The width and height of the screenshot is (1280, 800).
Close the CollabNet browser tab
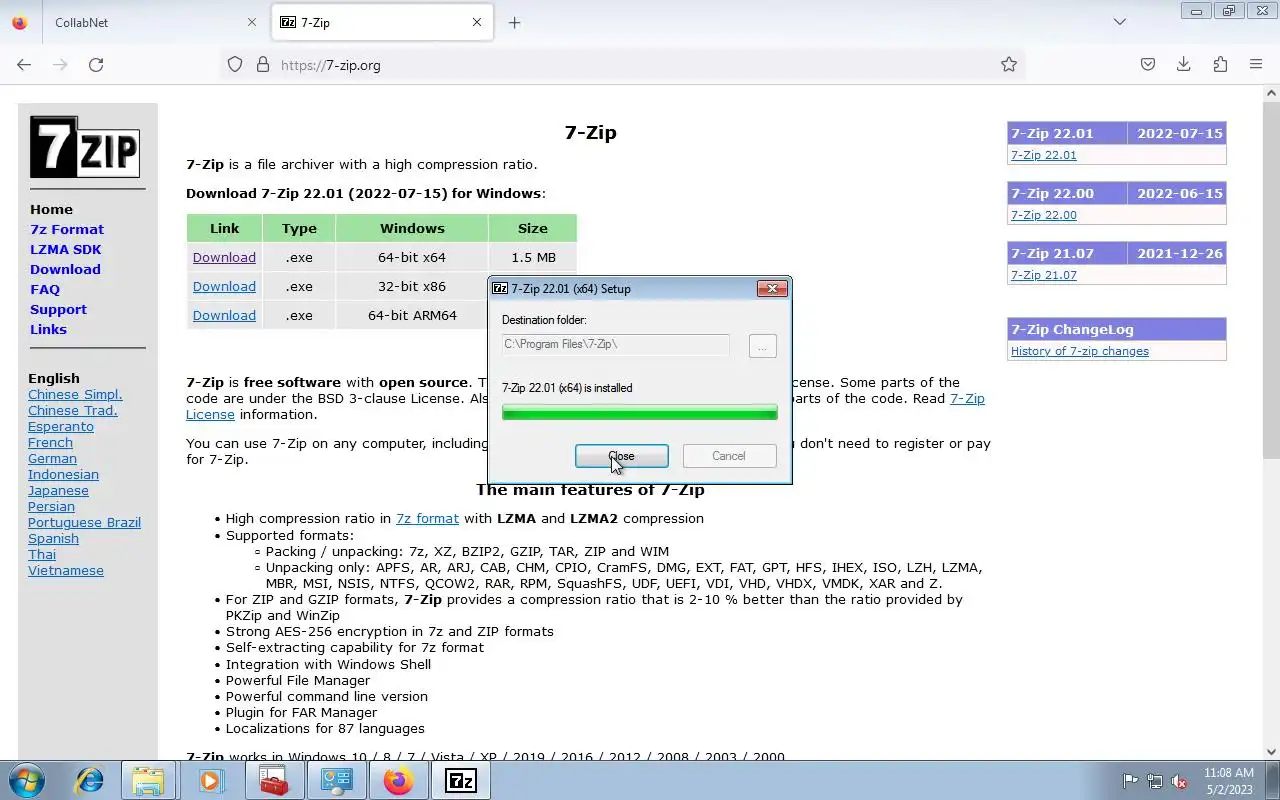[251, 22]
